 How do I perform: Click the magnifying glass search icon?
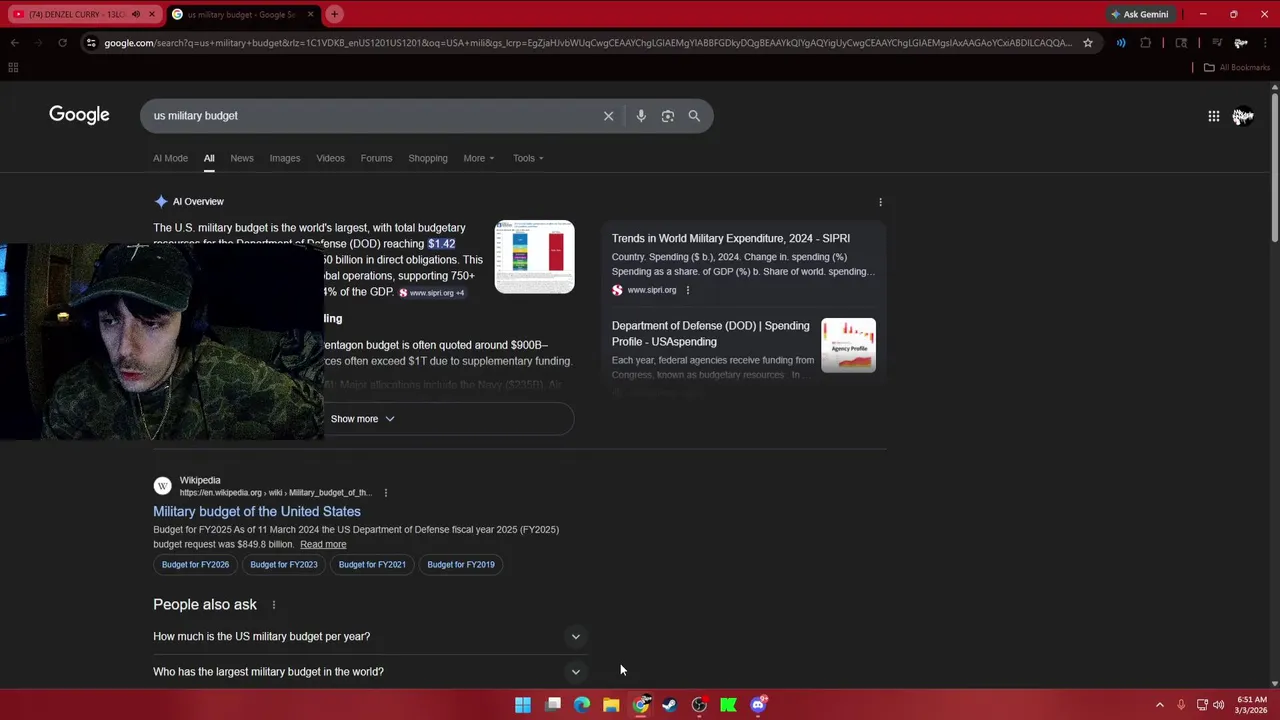coord(694,116)
